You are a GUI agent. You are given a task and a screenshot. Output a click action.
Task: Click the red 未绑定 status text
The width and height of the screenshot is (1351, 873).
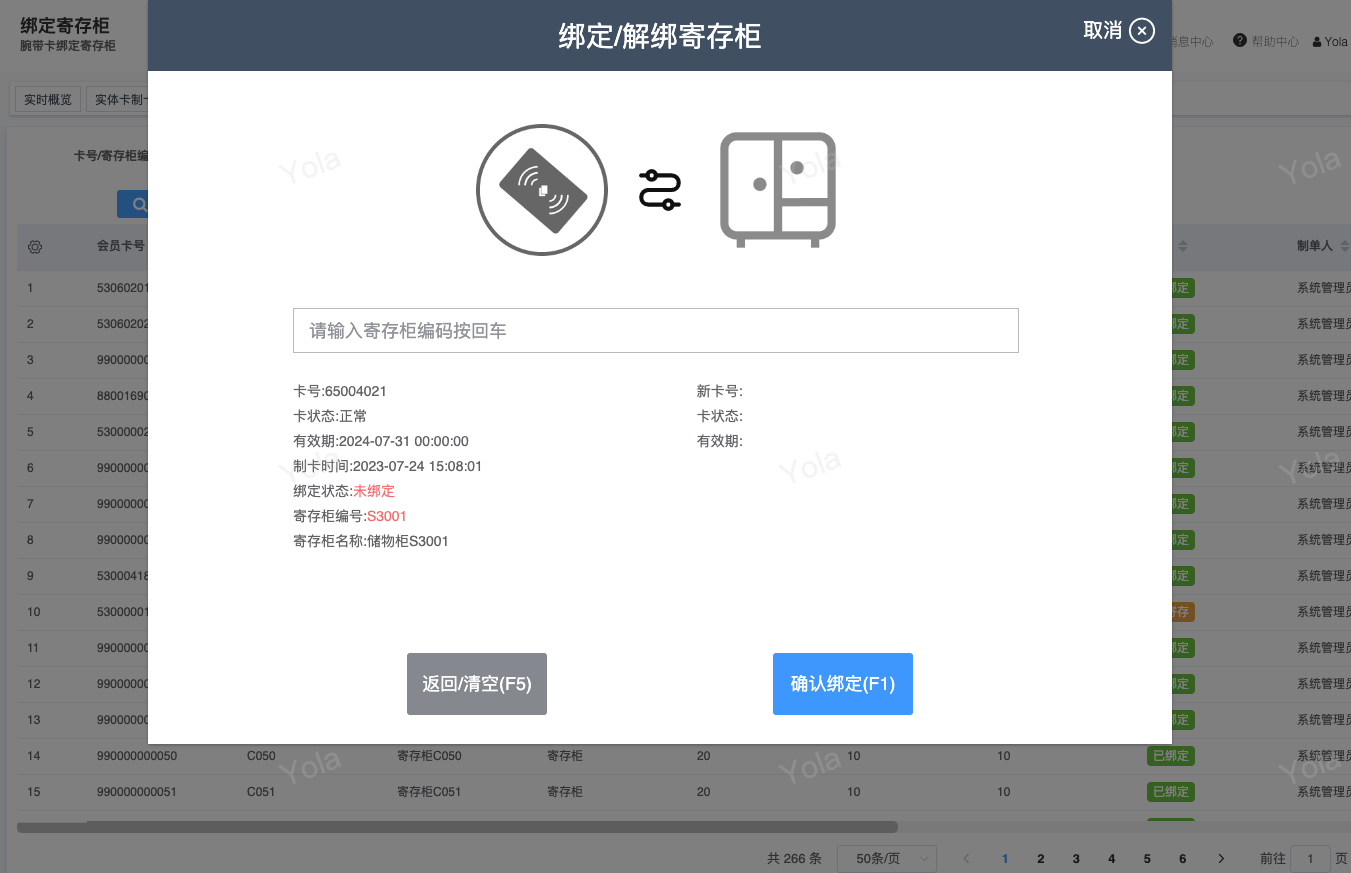point(374,491)
